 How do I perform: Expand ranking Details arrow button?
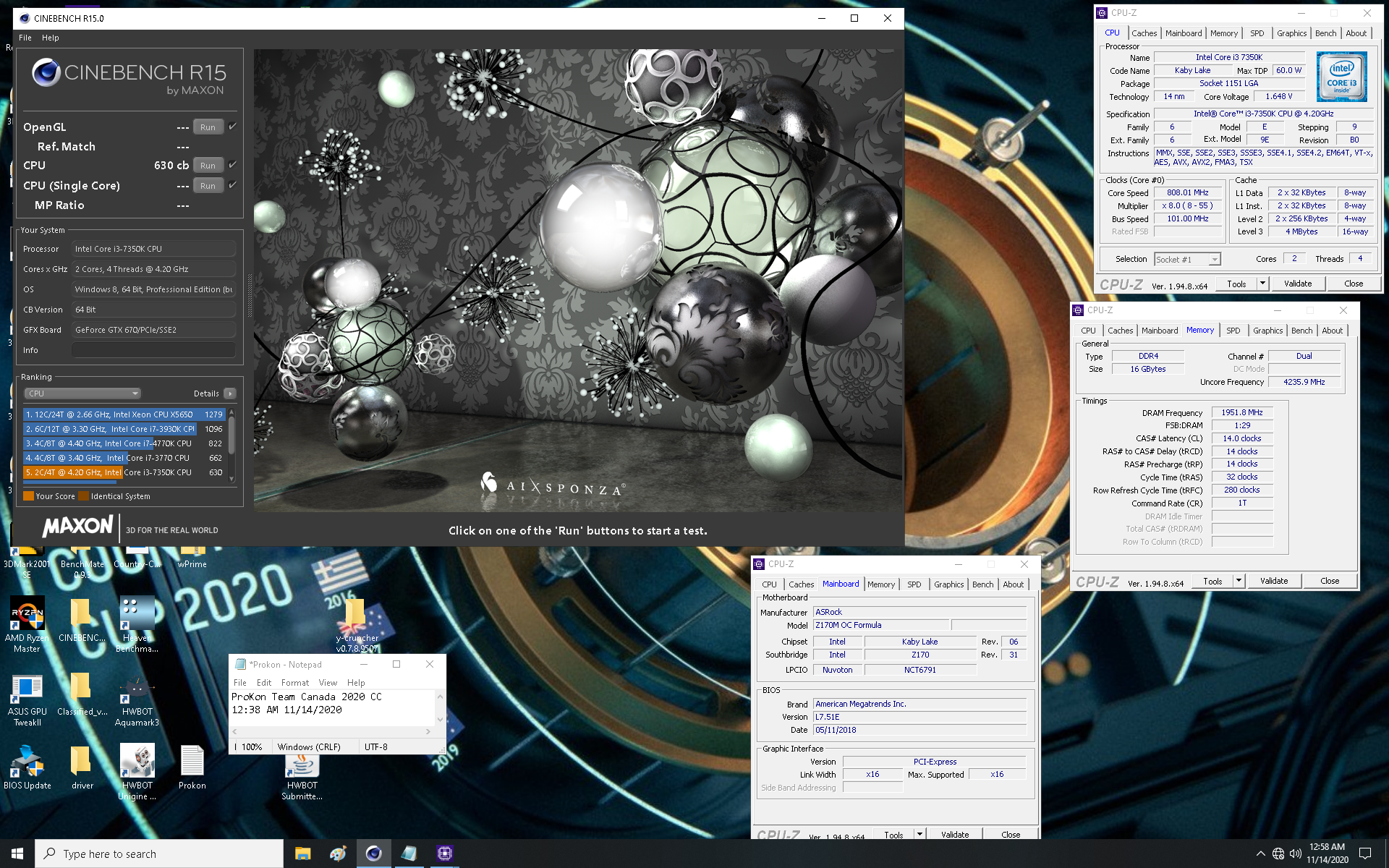230,393
